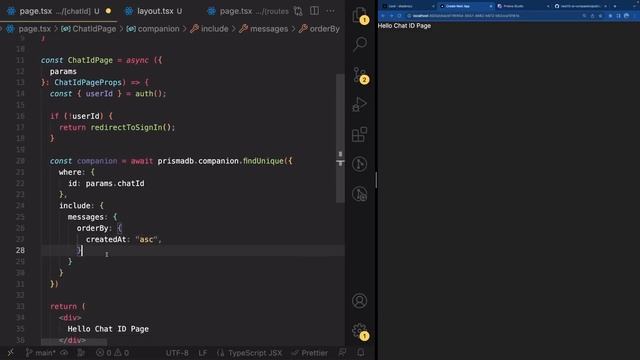
Task: Click 'Hello Chat ID Page' text in the code
Action: (108, 329)
